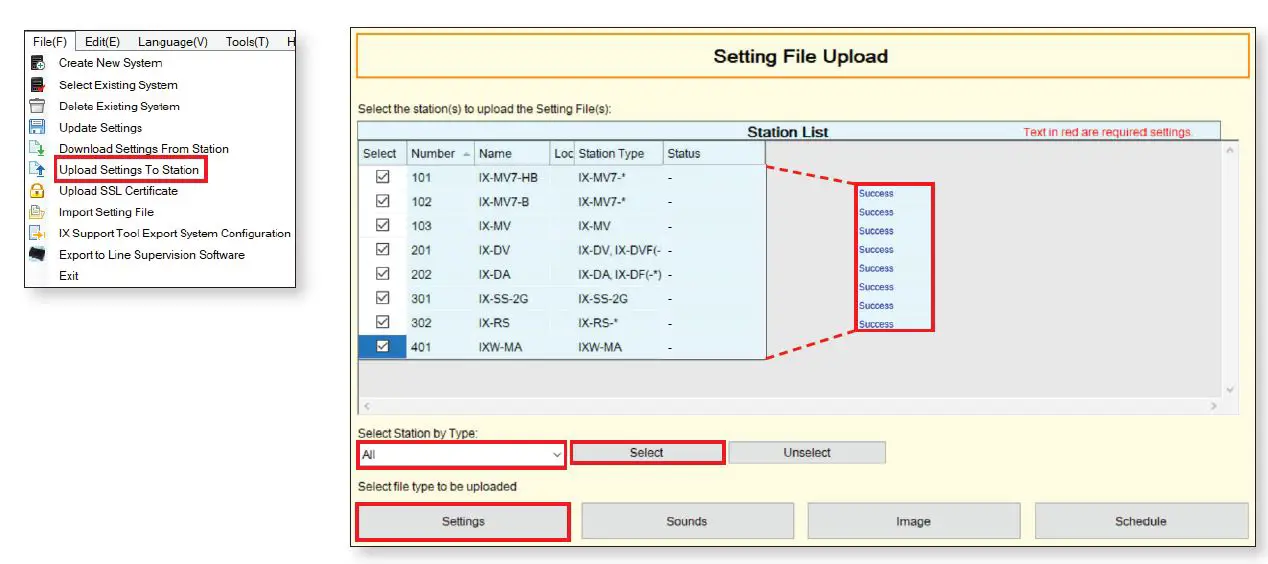Click the Update Settings floppy disk icon
The image size is (1268, 564).
(38, 127)
